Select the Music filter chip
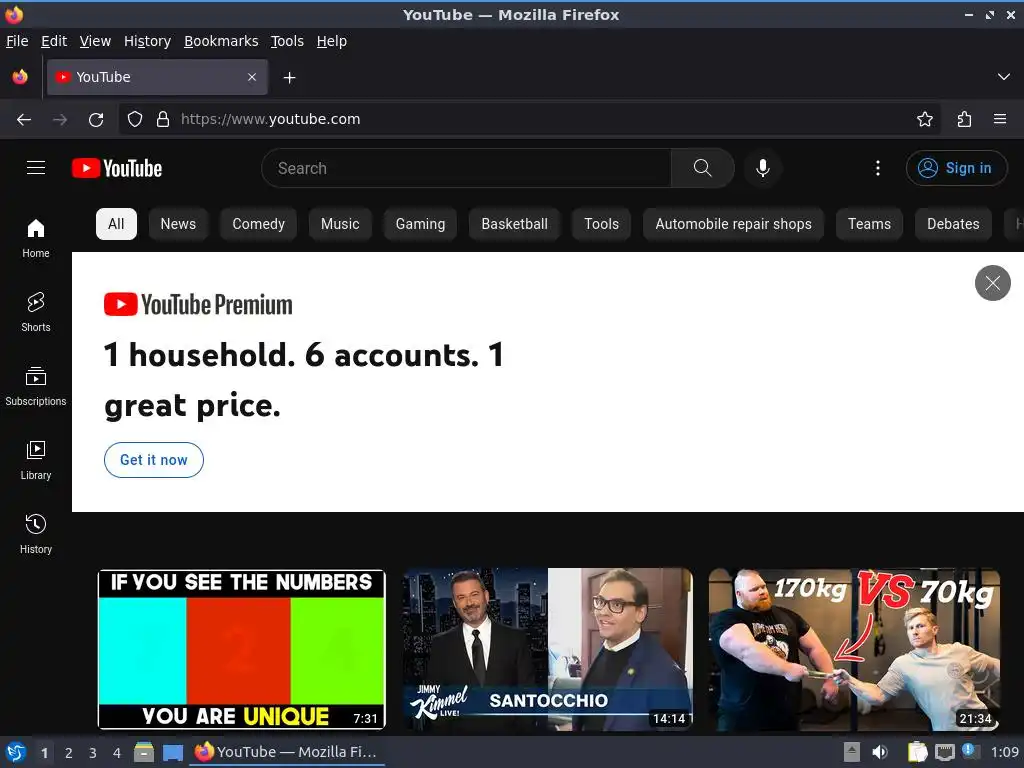This screenshot has height=768, width=1024. coord(340,224)
